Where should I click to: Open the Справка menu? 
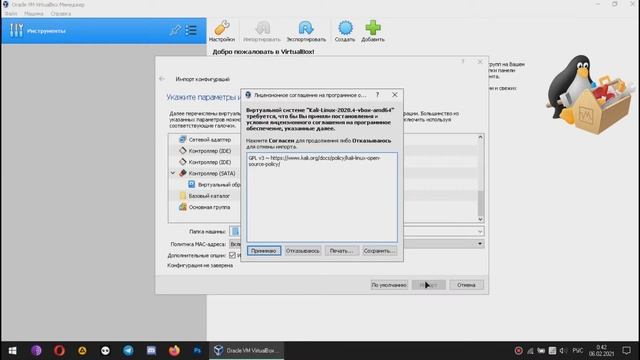(x=60, y=13)
